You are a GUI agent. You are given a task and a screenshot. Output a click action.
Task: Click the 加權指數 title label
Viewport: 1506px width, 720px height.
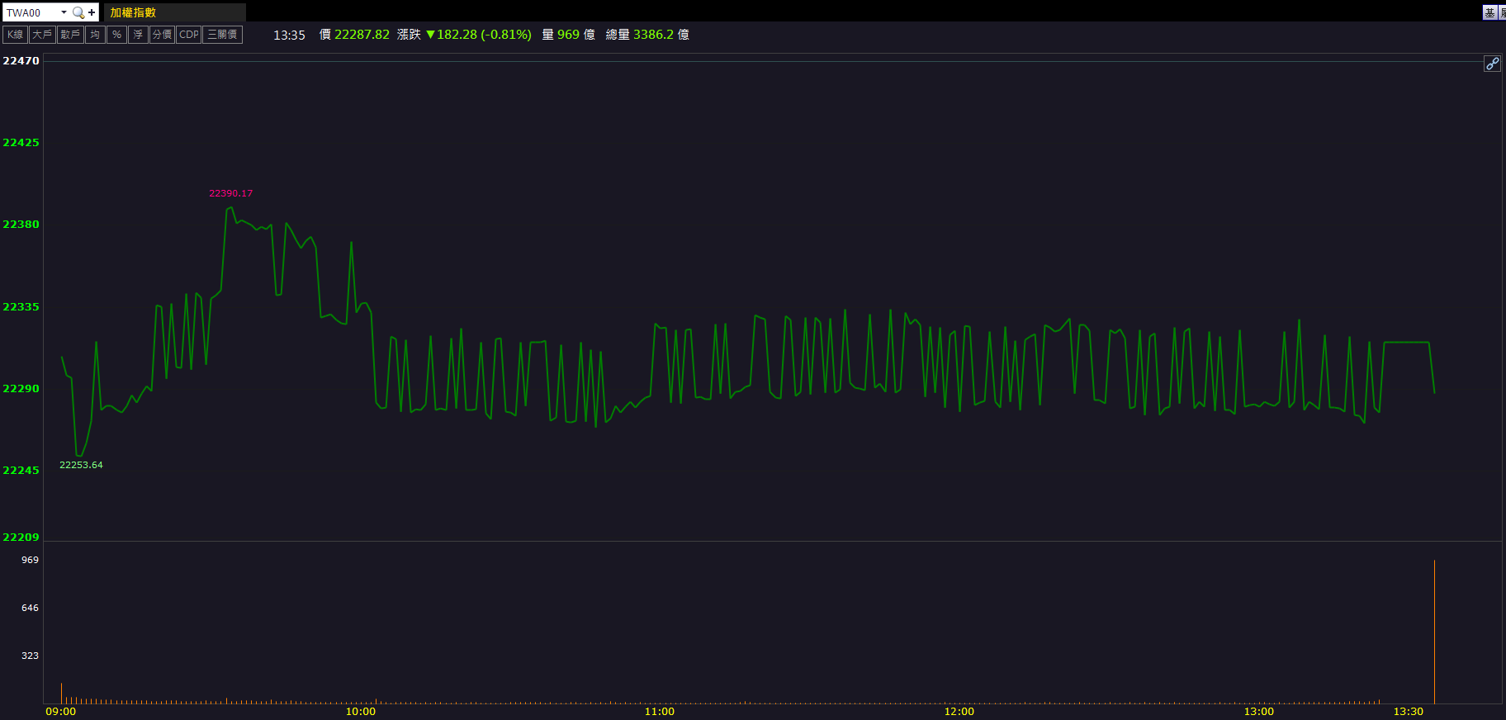point(133,12)
